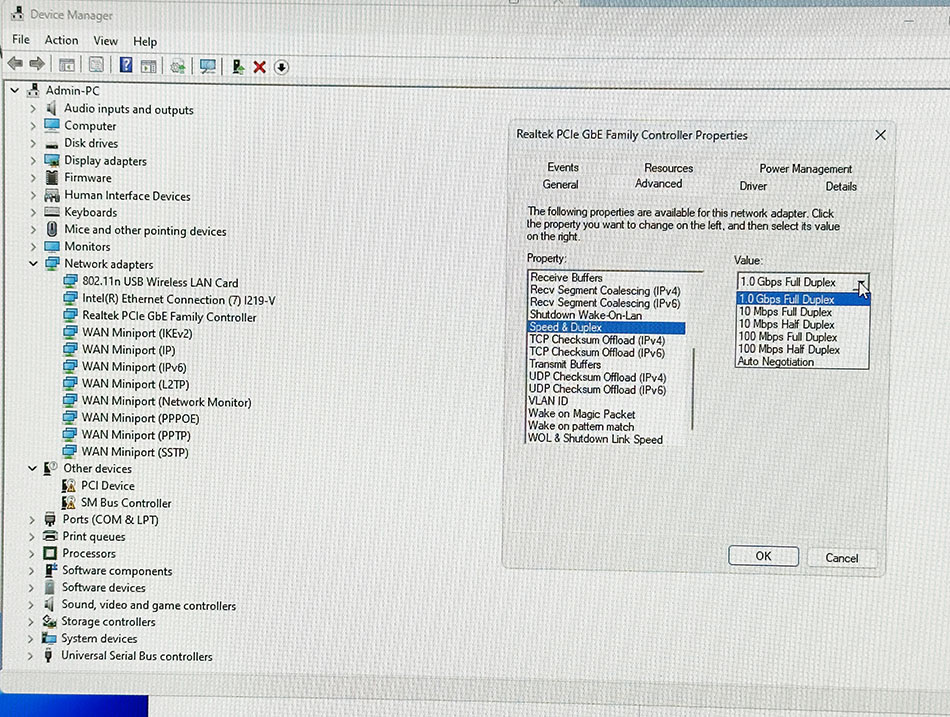The width and height of the screenshot is (950, 717).
Task: Click the Intel(R) Ethernet Connection adapter icon
Action: (x=71, y=299)
